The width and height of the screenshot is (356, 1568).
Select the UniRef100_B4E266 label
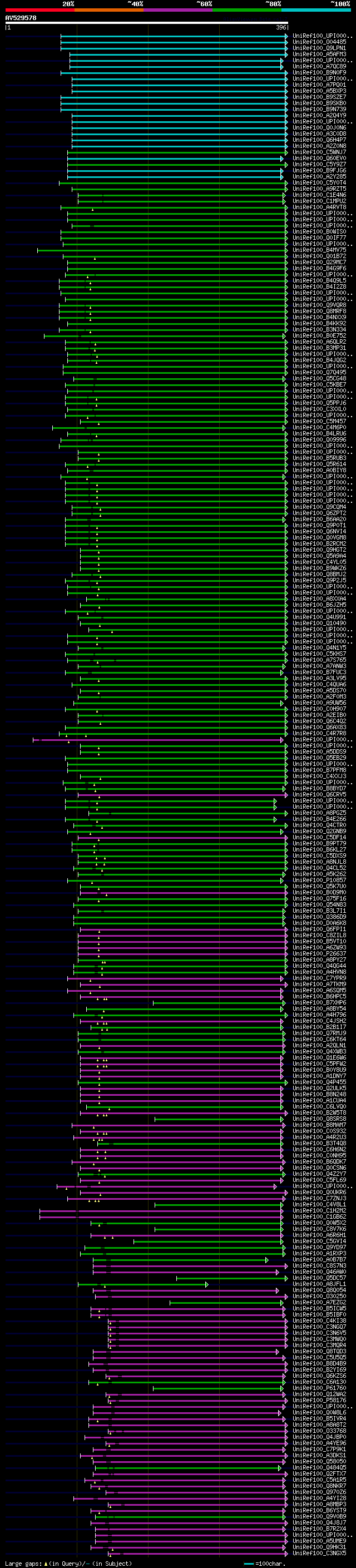click(319, 819)
